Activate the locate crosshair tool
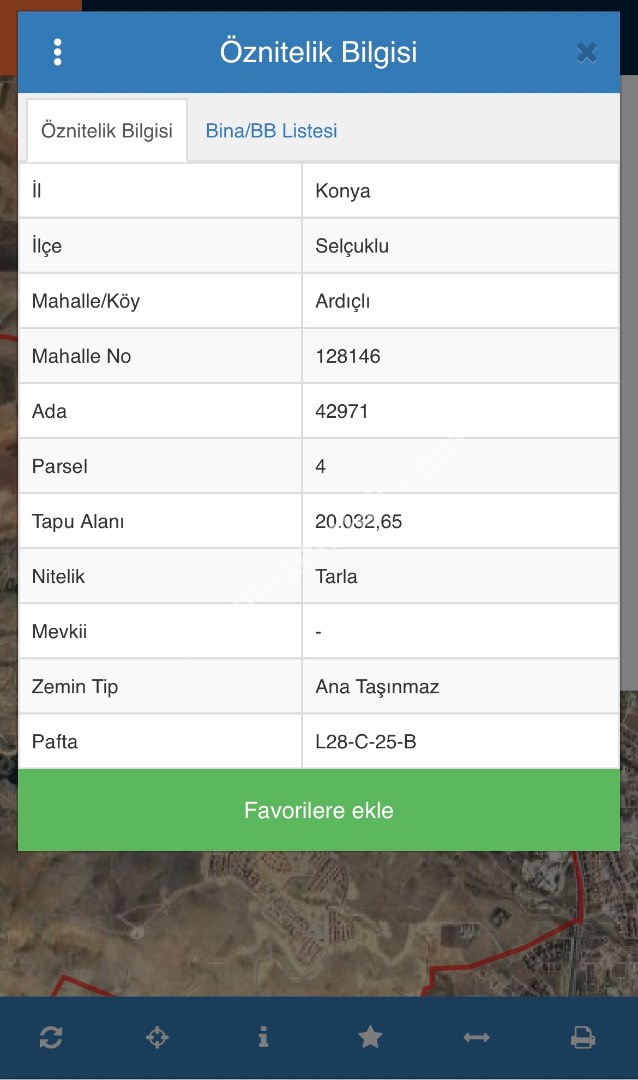This screenshot has height=1080, width=638. click(x=157, y=1038)
